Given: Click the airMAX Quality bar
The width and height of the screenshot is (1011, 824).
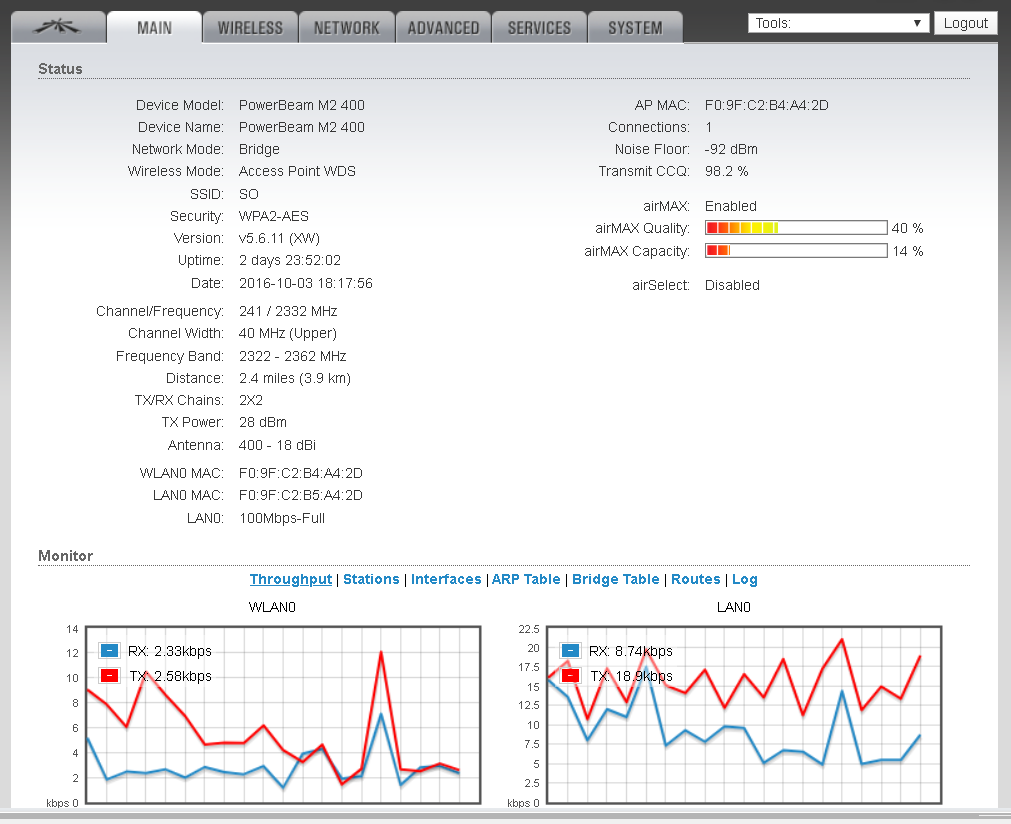Looking at the screenshot, I should pyautogui.click(x=796, y=228).
